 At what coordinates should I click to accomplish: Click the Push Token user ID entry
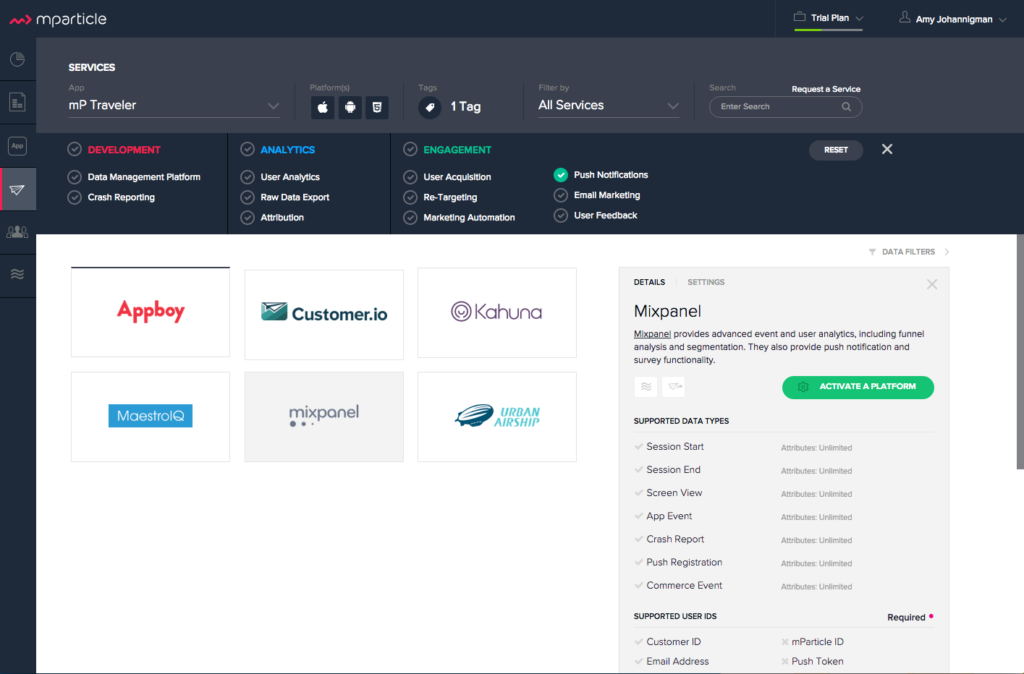812,662
